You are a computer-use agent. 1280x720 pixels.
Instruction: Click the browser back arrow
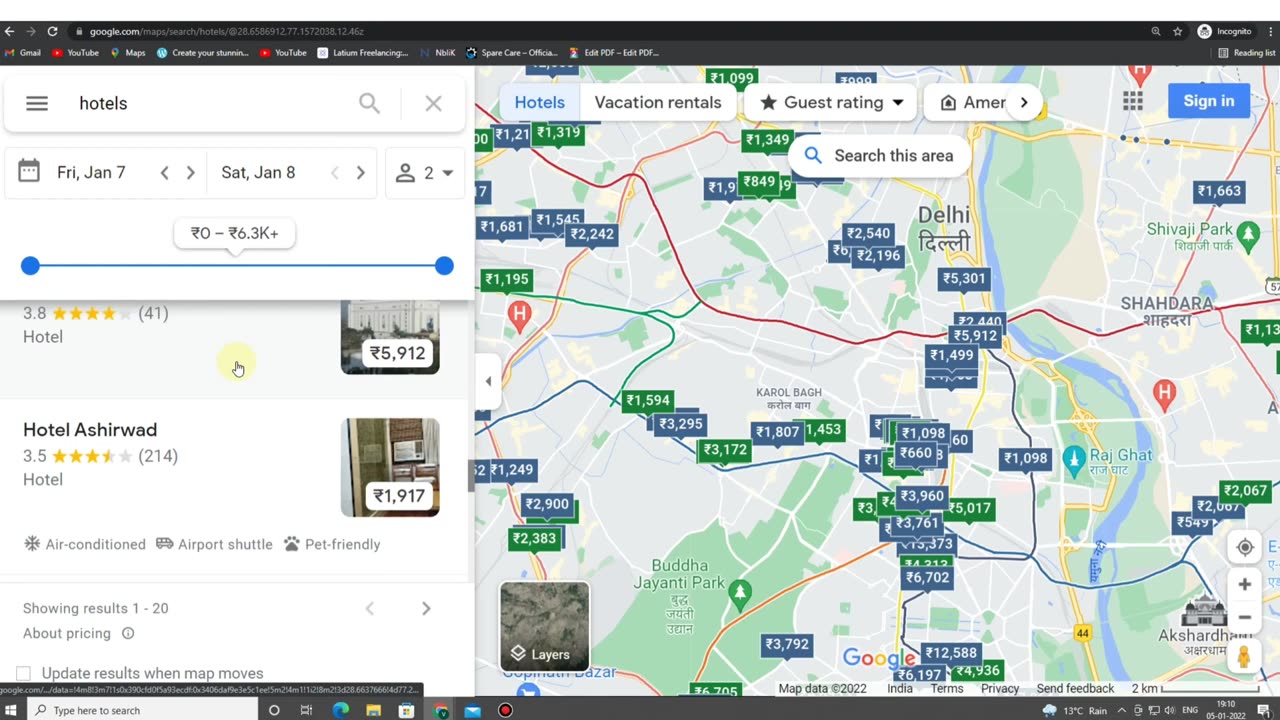click(x=10, y=31)
